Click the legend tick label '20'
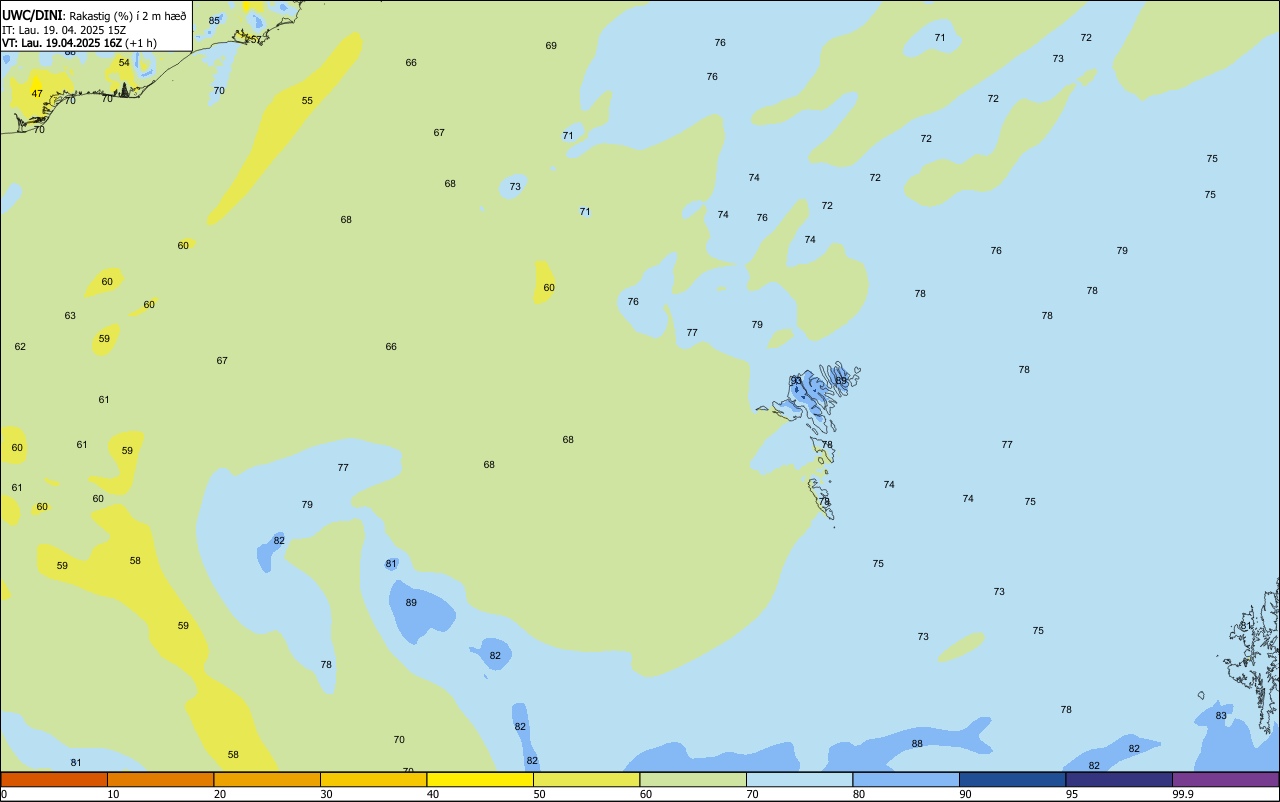This screenshot has height=802, width=1280. pos(220,794)
